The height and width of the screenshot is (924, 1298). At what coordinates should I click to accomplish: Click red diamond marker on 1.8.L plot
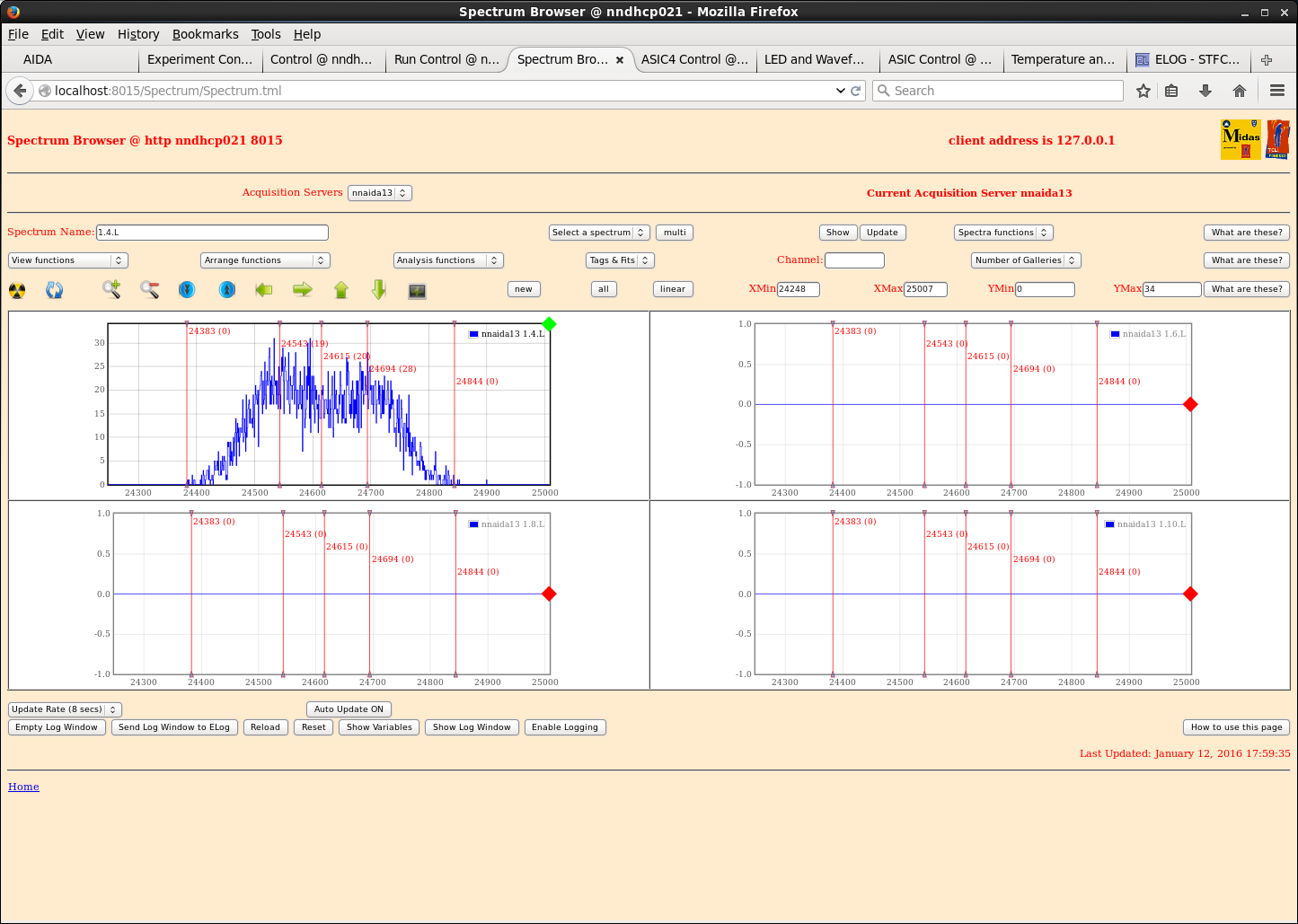pyautogui.click(x=549, y=594)
